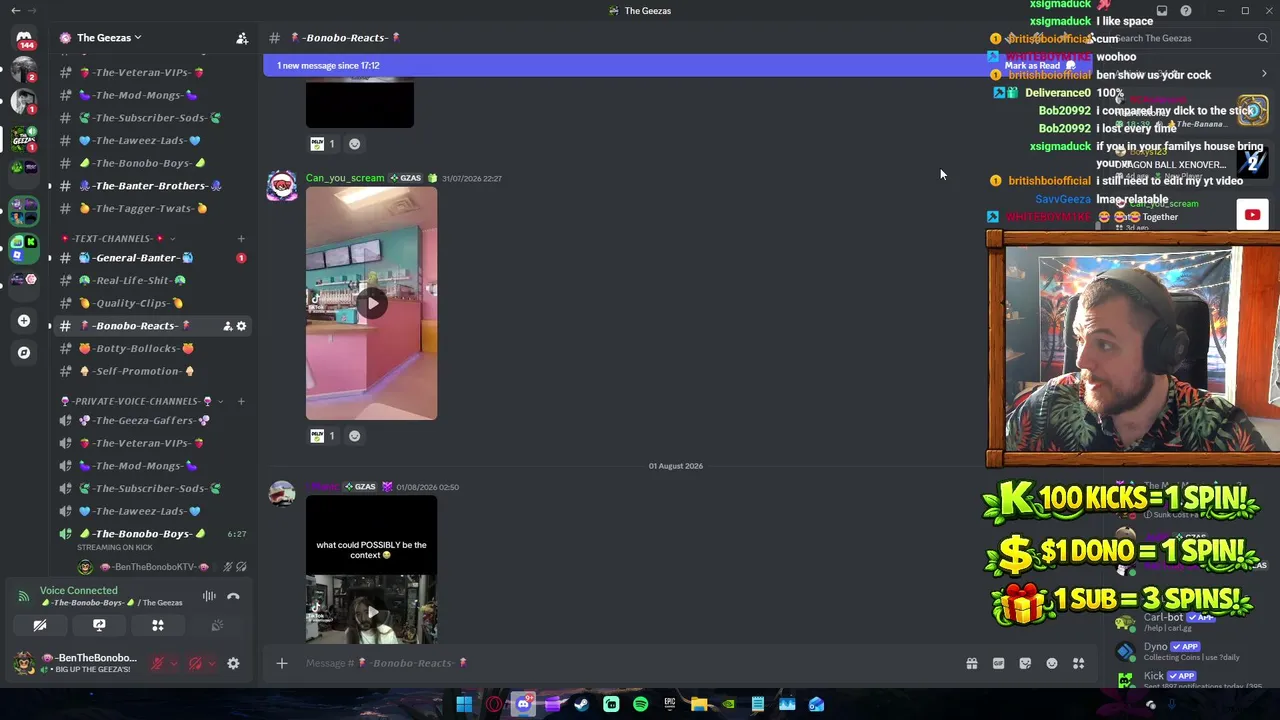The image size is (1280, 720).
Task: Undeafen headphones in user panel
Action: tap(195, 663)
